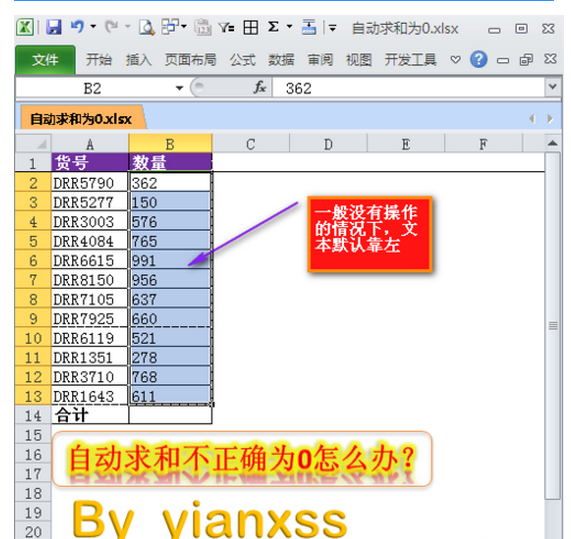Image resolution: width=571 pixels, height=539 pixels.
Task: Open the 数据 ribbon tab
Action: [x=281, y=60]
